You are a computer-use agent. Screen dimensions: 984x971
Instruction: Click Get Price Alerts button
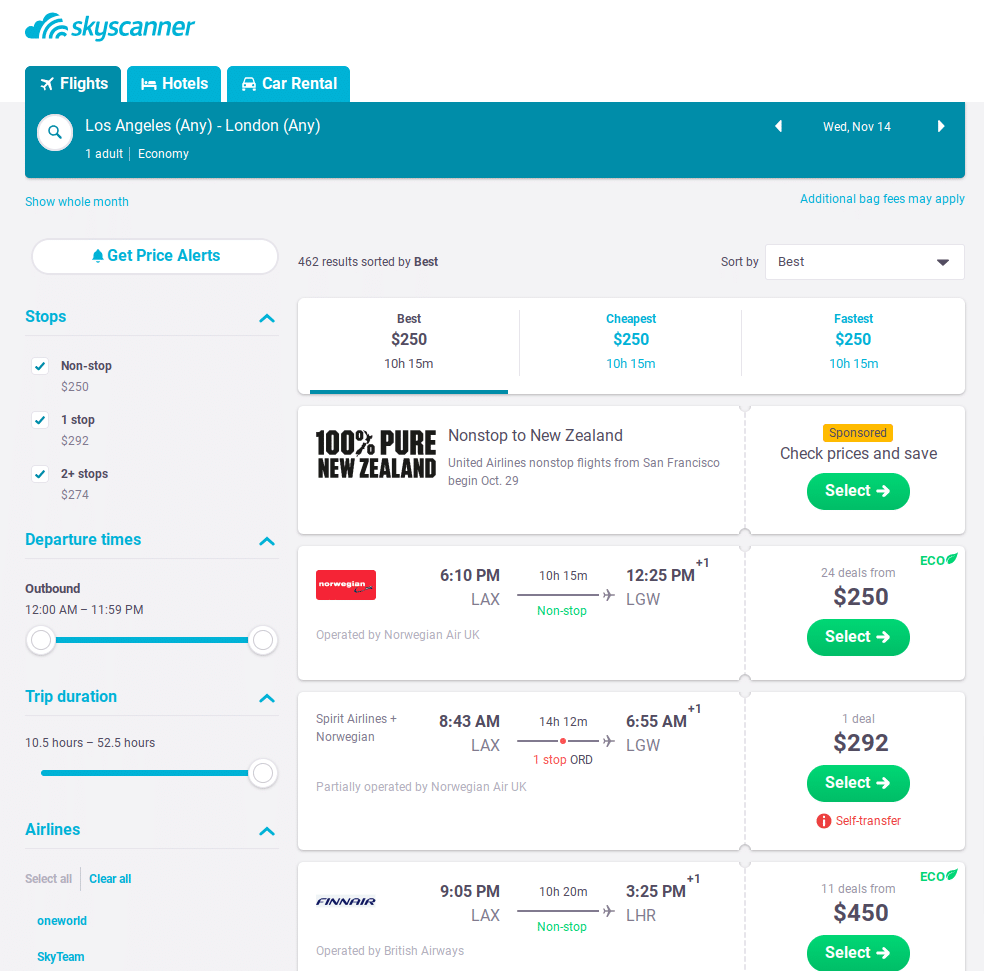point(155,256)
